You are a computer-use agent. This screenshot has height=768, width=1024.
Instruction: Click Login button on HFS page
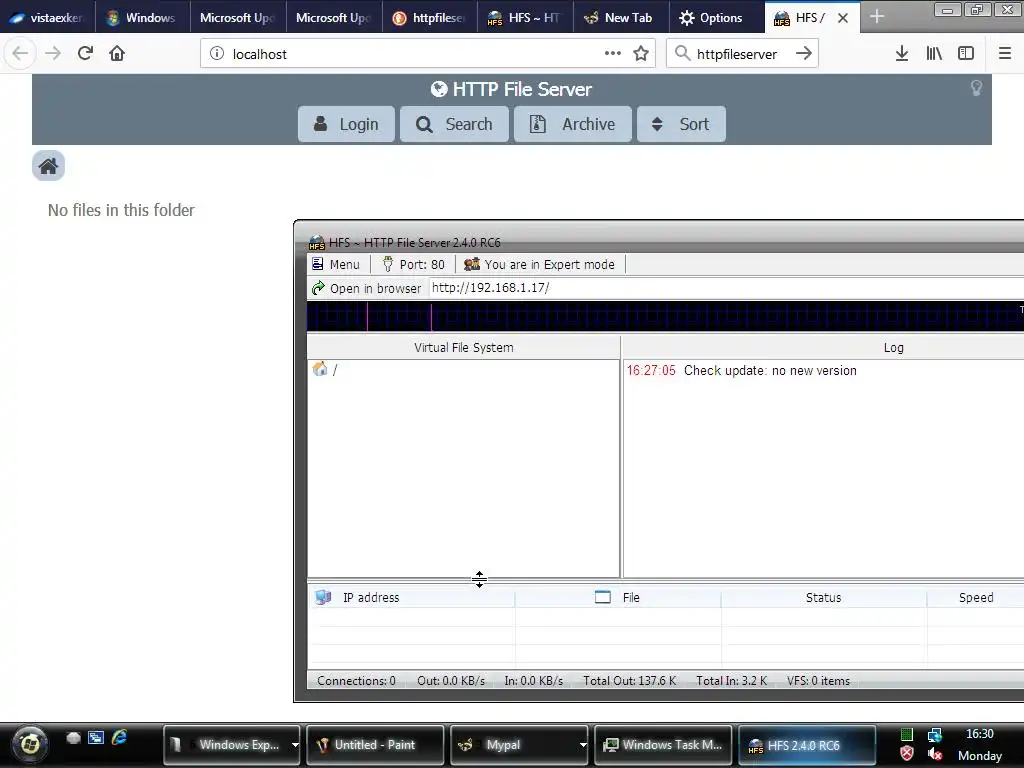[346, 124]
